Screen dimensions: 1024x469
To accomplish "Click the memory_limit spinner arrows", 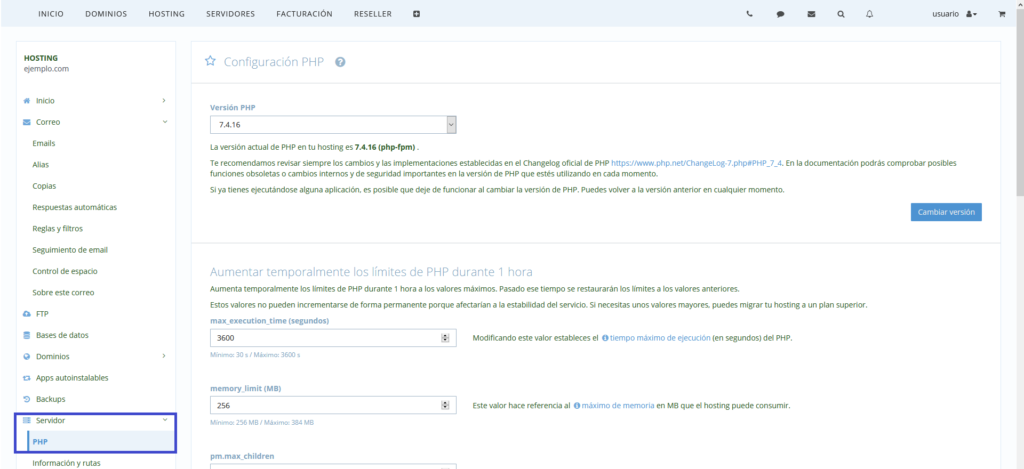I will (x=445, y=406).
